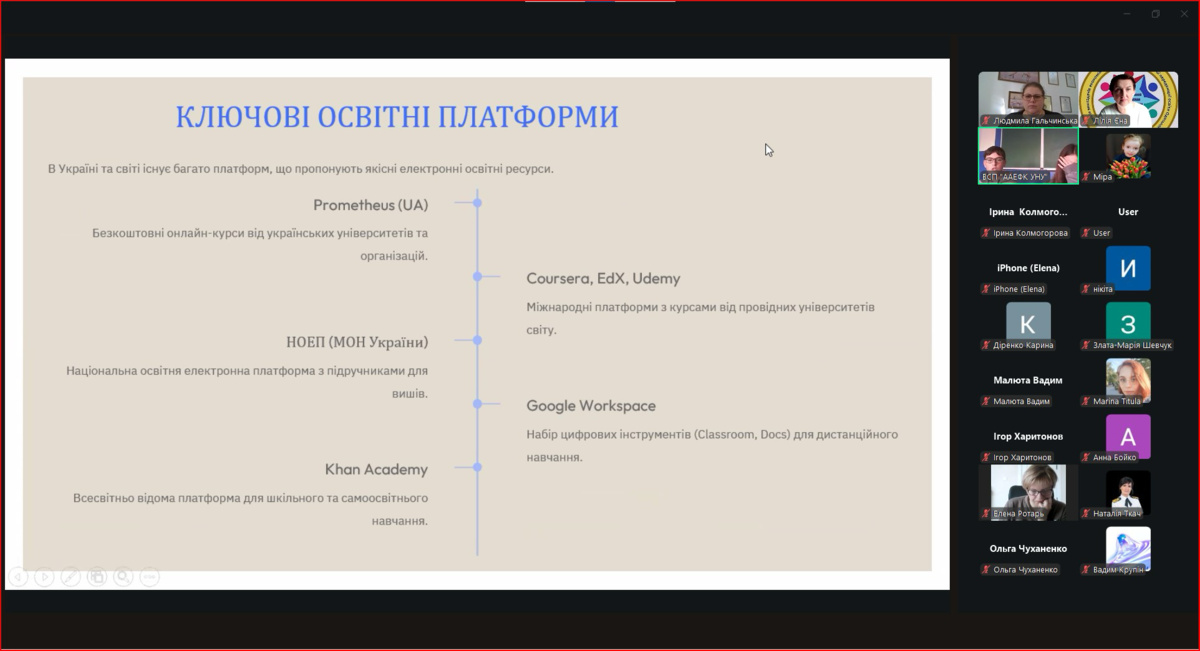Screen dimensions: 1200x651
Task: Click green З avatar of Злата-Марія Шевчук
Action: click(x=1128, y=323)
